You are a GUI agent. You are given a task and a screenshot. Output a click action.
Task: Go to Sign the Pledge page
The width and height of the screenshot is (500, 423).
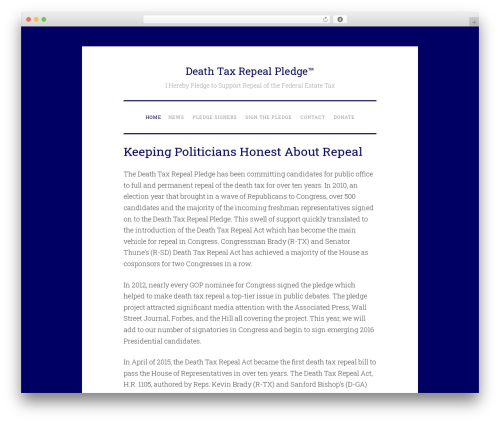click(x=268, y=117)
